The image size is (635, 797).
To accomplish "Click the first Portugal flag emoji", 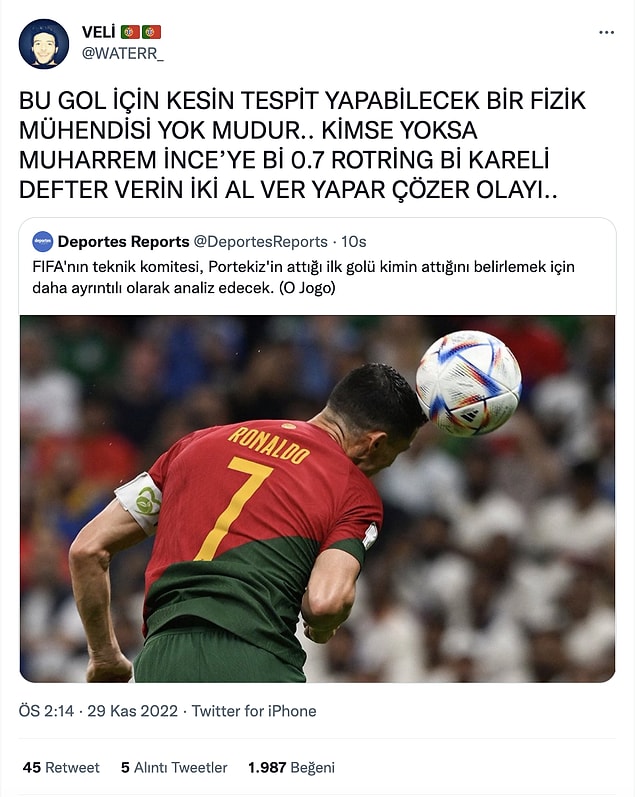I will (131, 32).
